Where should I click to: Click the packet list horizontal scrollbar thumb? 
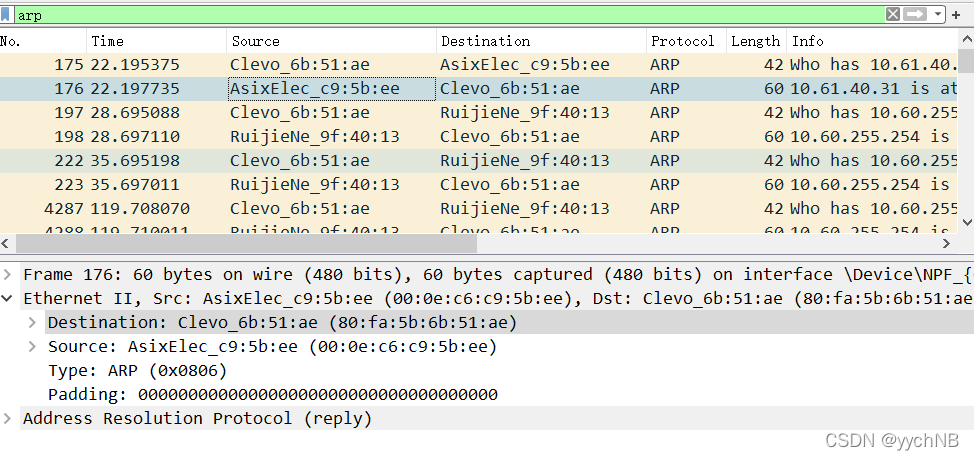tap(246, 243)
